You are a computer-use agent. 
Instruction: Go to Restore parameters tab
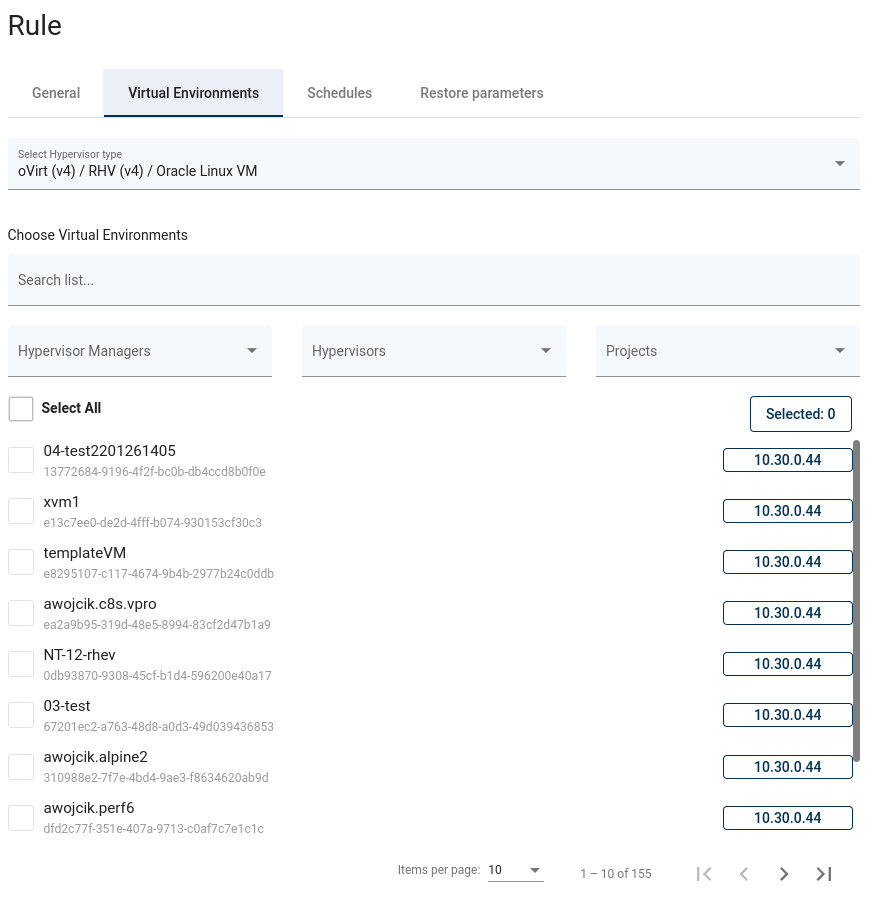pos(481,93)
